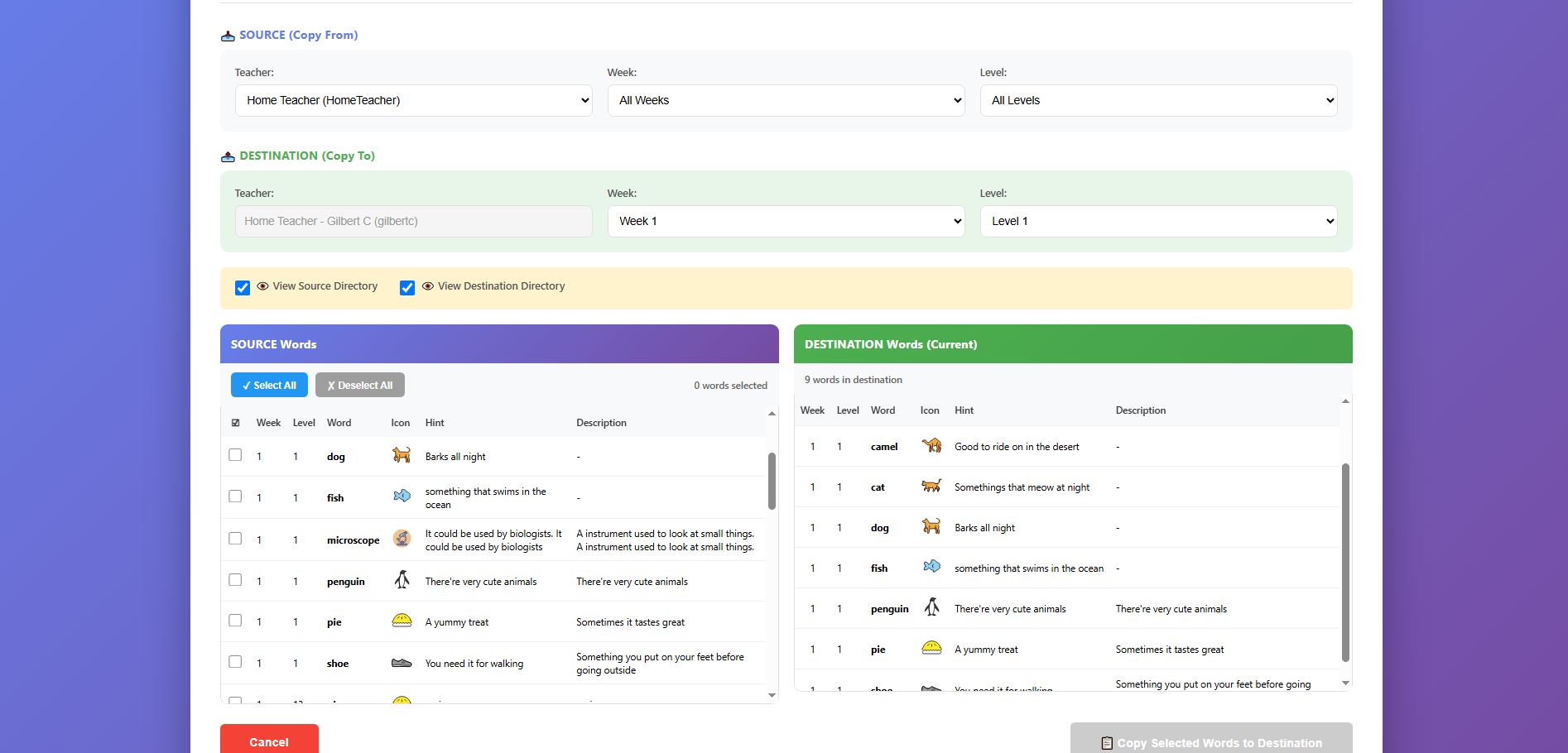Click the Description column header in source table
This screenshot has height=753, width=1568.
(601, 423)
